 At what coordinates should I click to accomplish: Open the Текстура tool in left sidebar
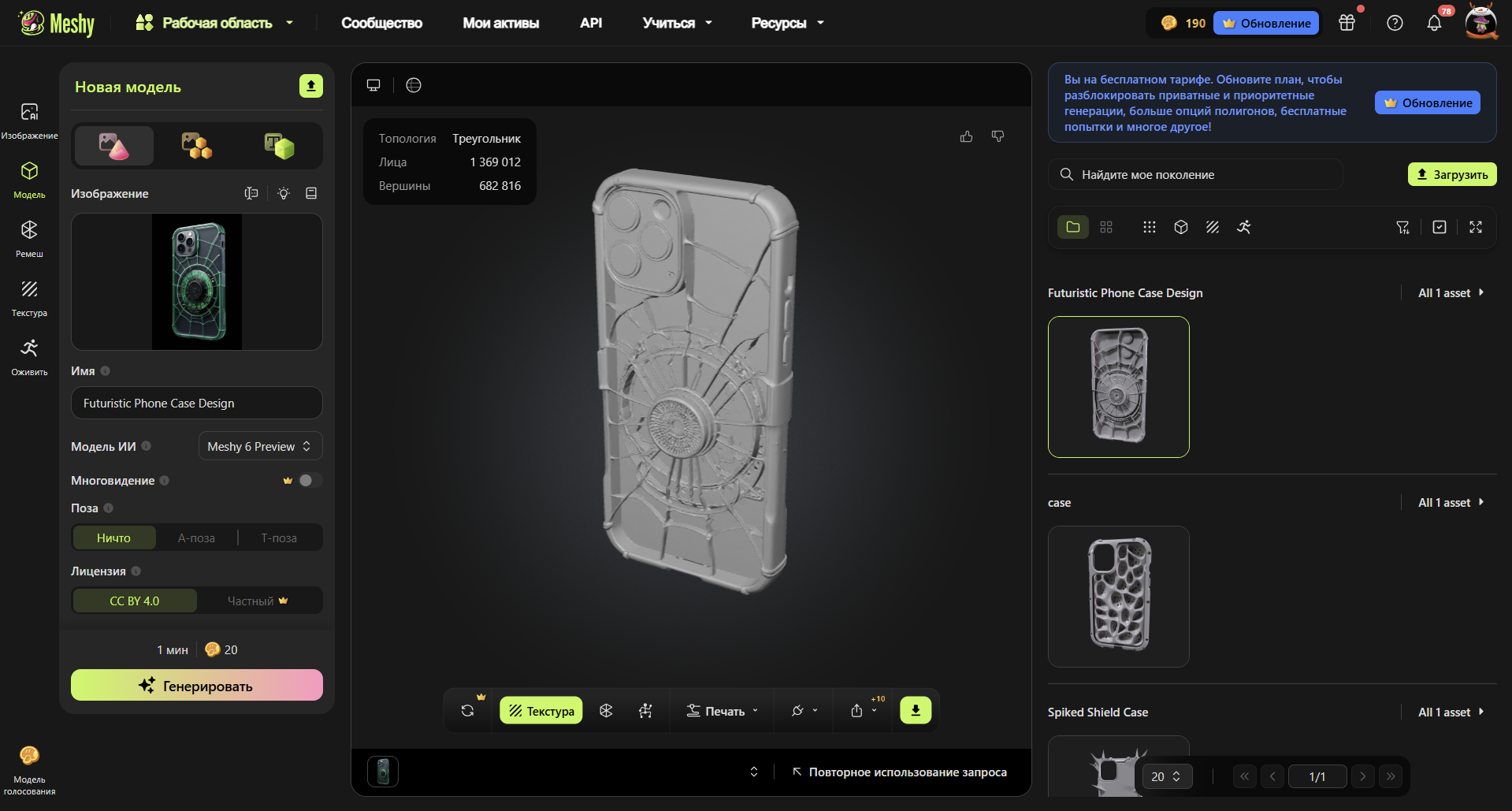(x=29, y=298)
